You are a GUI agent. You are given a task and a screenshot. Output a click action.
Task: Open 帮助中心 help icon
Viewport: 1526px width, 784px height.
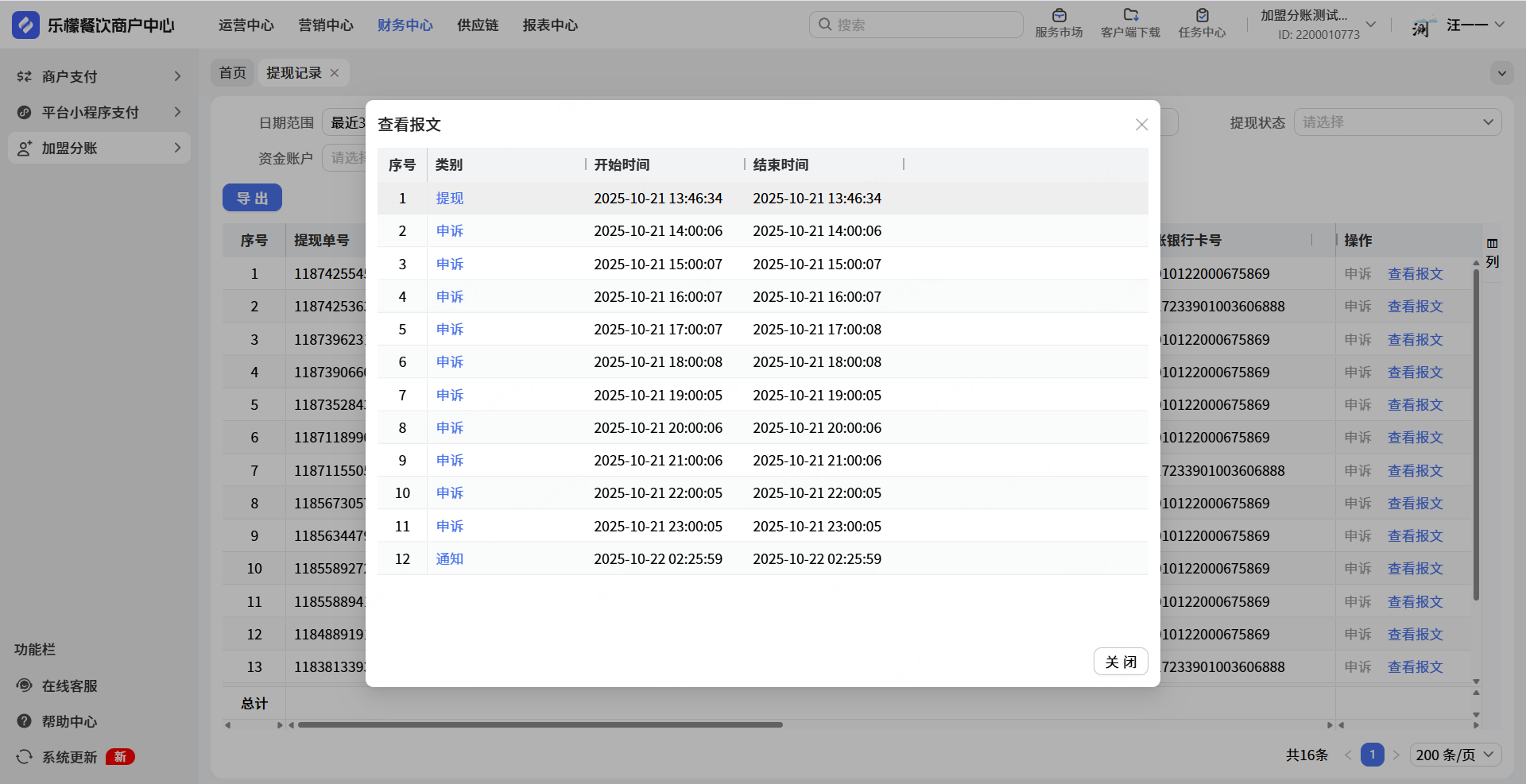[x=25, y=721]
